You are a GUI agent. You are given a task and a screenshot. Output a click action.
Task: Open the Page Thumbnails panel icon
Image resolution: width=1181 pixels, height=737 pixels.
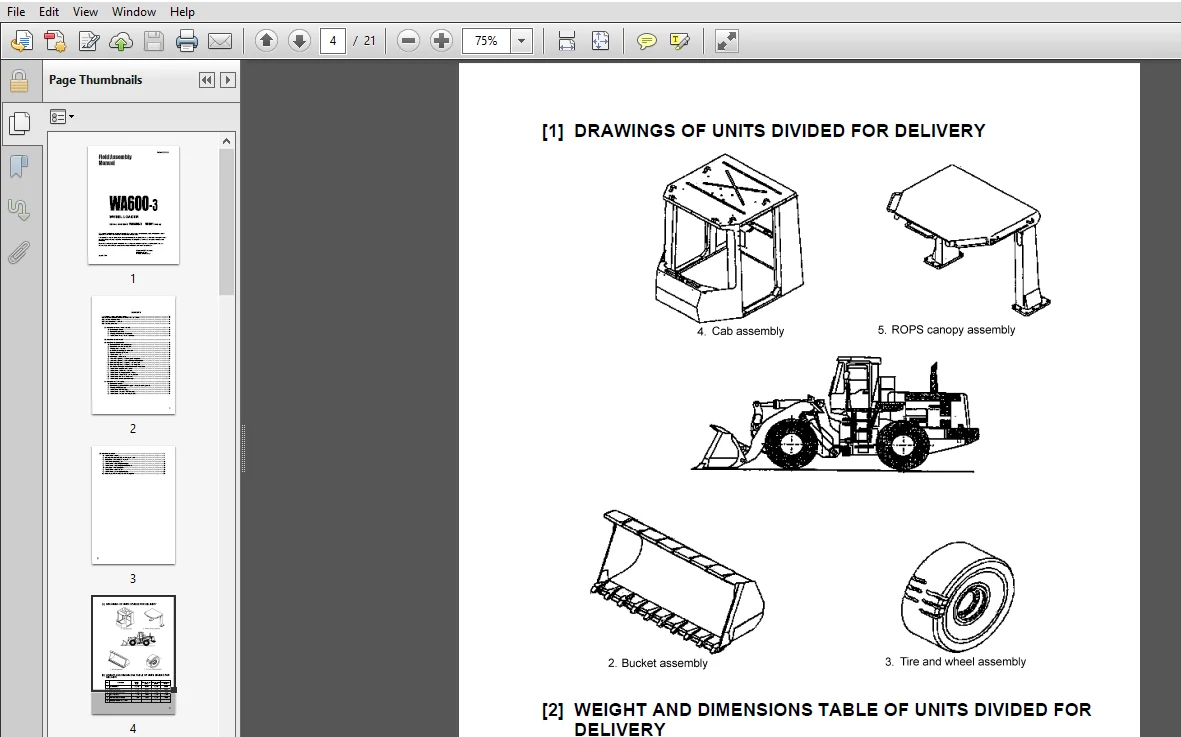tap(19, 123)
